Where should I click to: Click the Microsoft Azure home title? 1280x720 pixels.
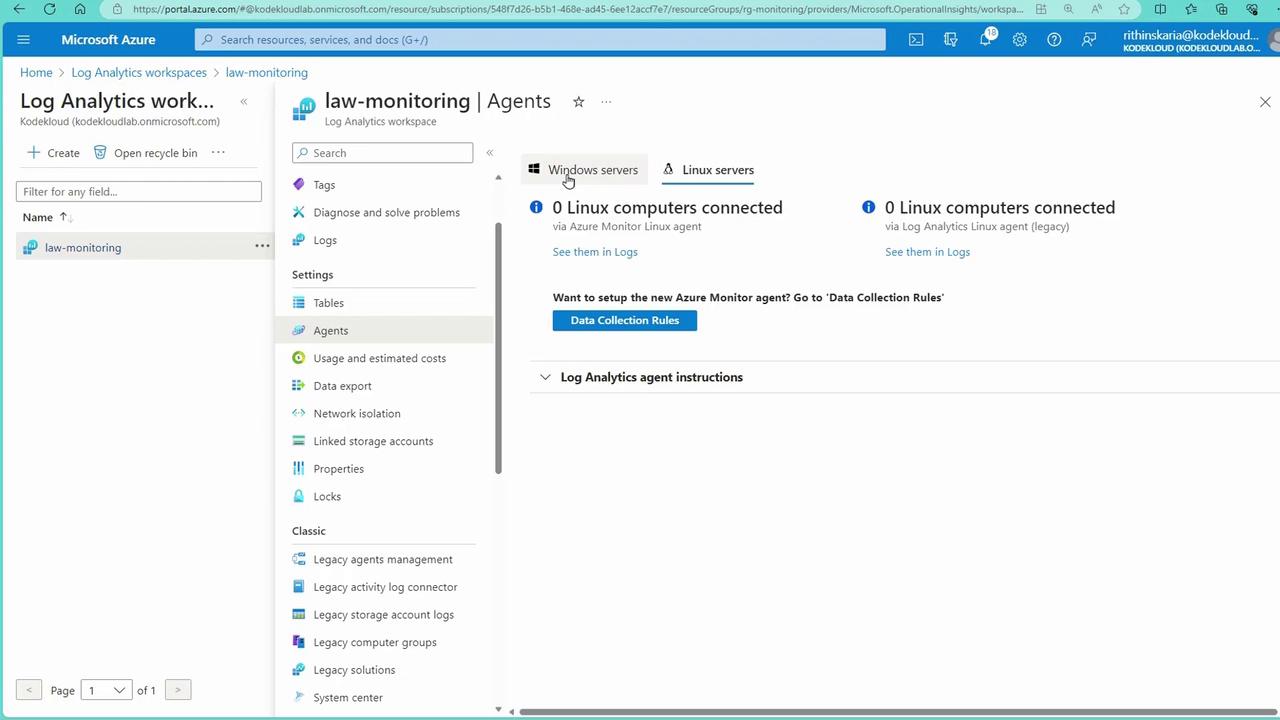[108, 40]
